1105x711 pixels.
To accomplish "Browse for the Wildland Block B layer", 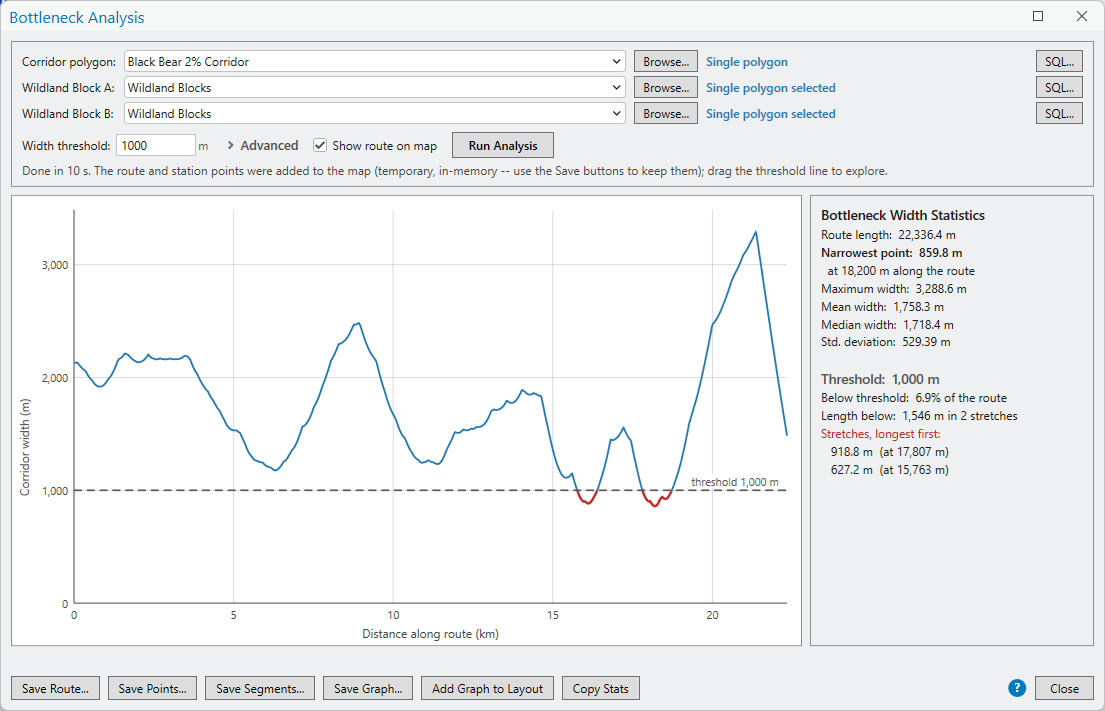I will [x=665, y=113].
